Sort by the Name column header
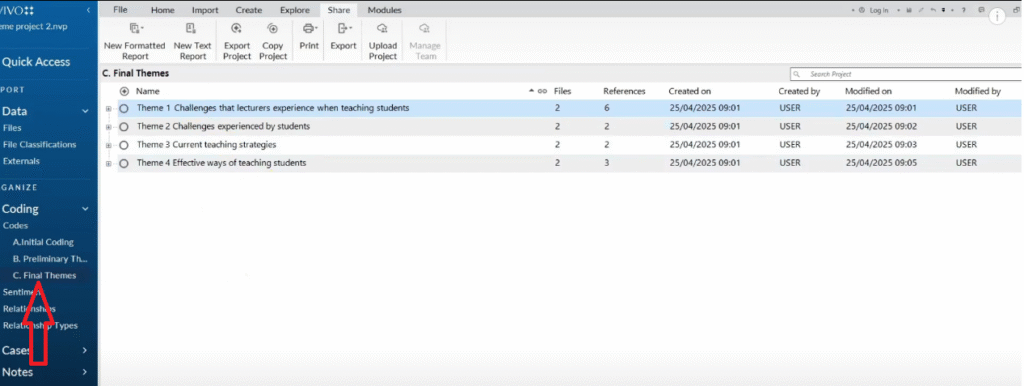The height and width of the screenshot is (386, 1024). click(x=148, y=91)
